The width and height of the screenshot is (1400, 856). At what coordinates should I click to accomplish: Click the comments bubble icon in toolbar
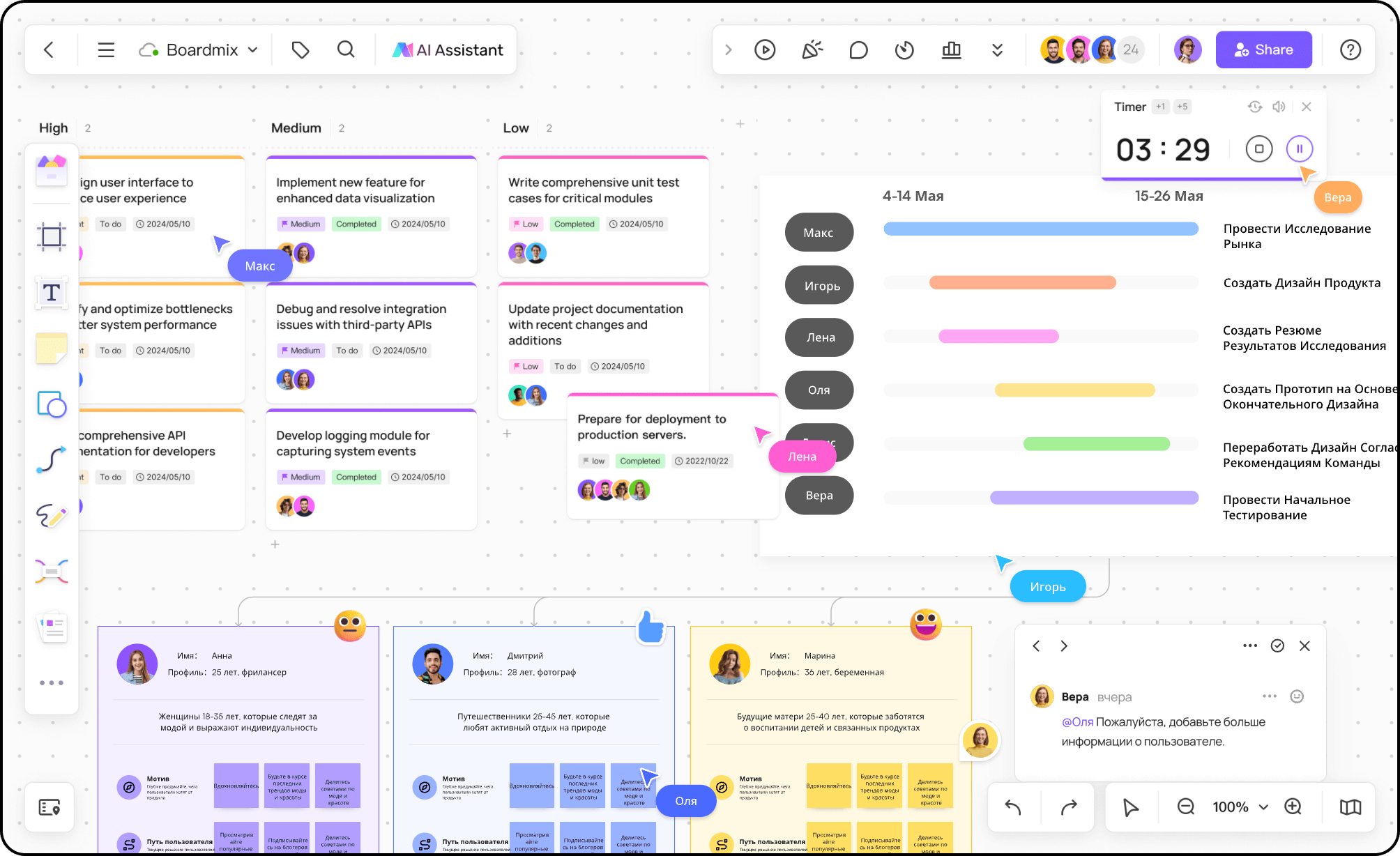coord(857,50)
